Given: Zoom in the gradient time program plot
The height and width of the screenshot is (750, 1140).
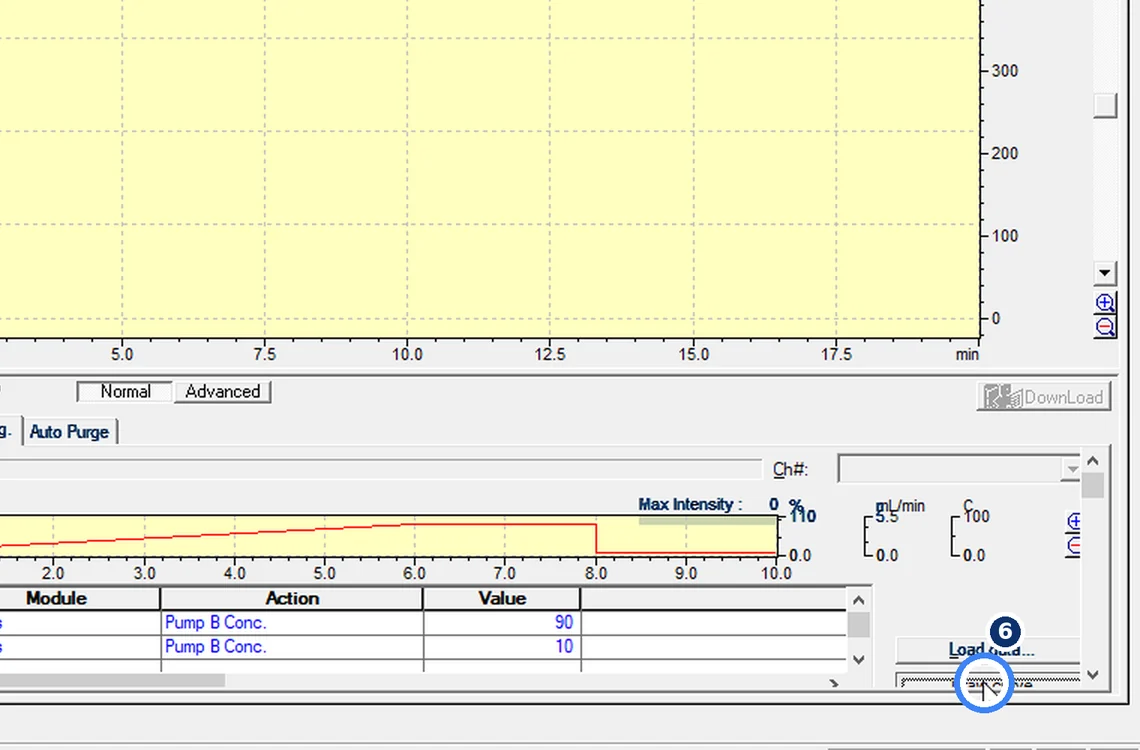Looking at the screenshot, I should [1073, 521].
